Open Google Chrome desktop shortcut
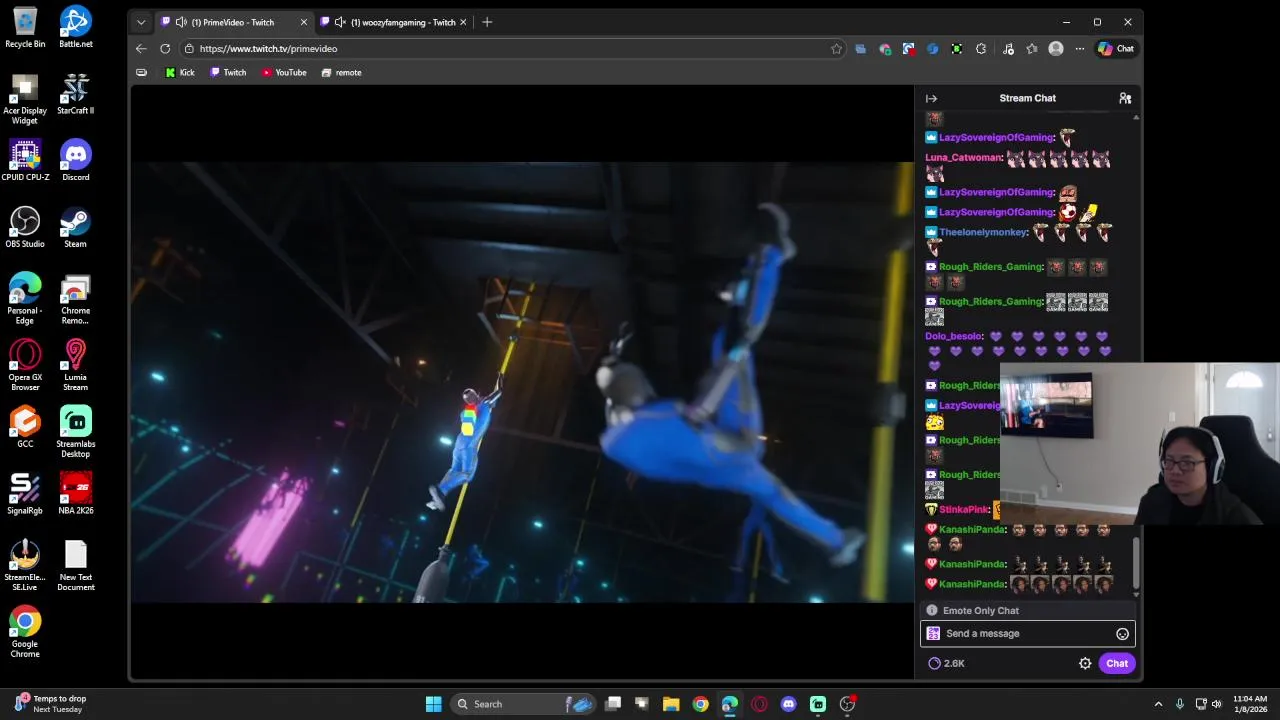Viewport: 1280px width, 720px height. 25,632
